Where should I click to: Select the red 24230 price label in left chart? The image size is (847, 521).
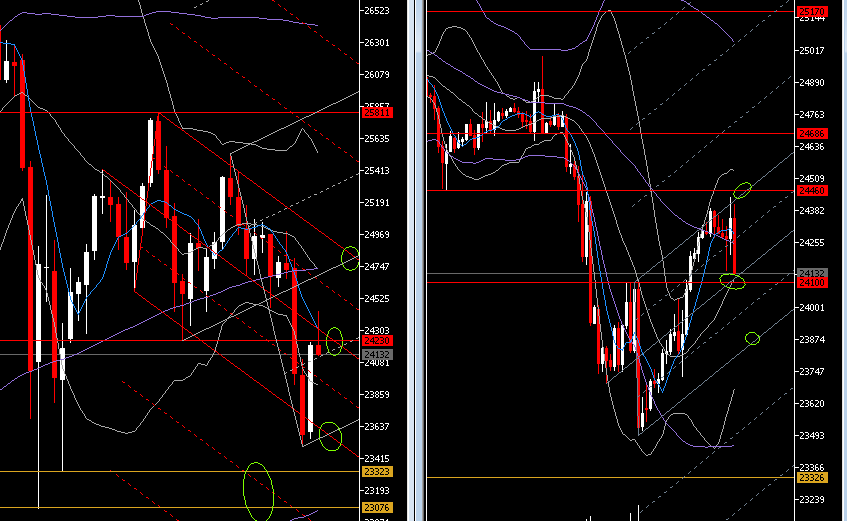pyautogui.click(x=378, y=341)
